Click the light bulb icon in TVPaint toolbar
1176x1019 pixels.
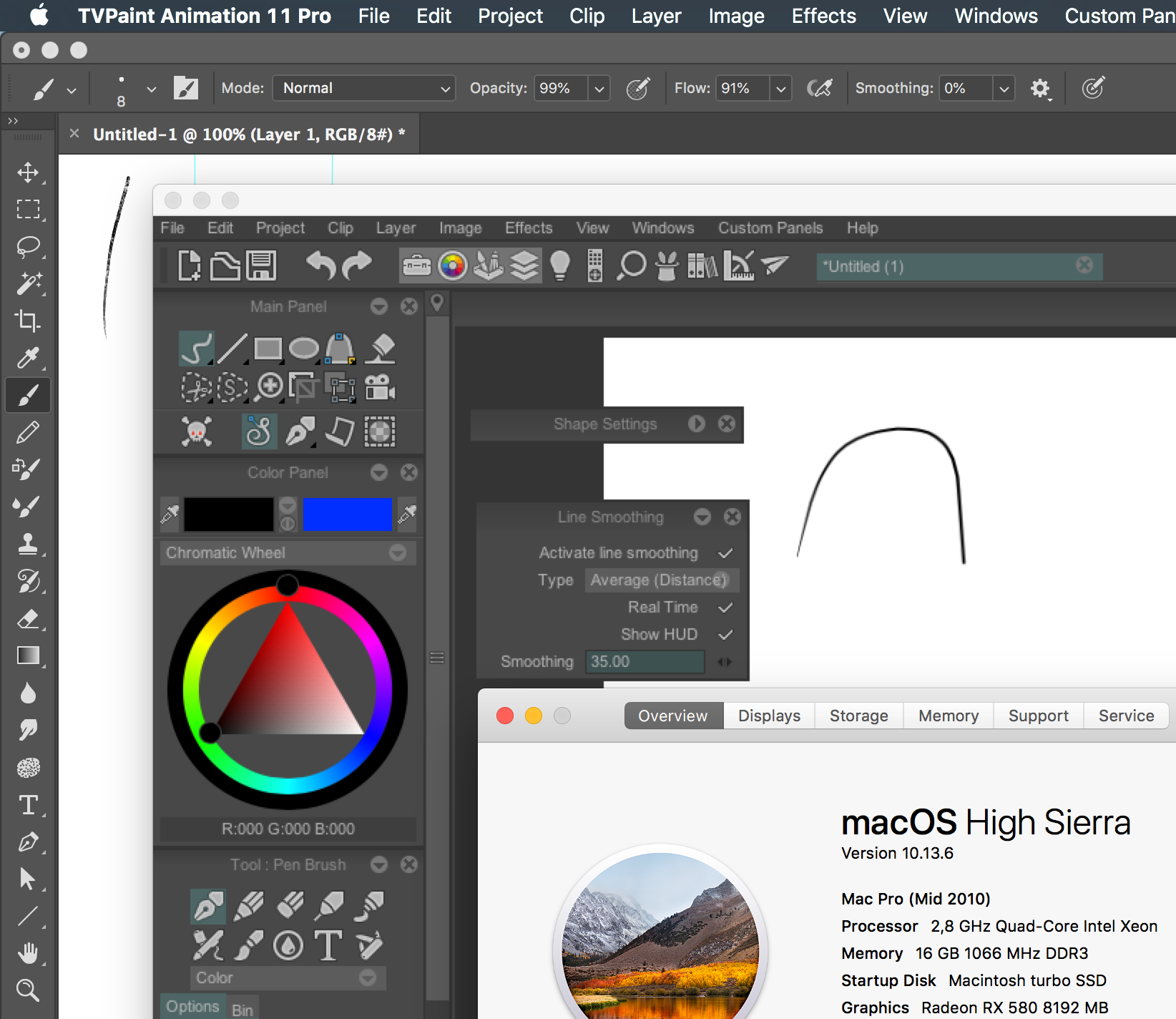tap(560, 265)
